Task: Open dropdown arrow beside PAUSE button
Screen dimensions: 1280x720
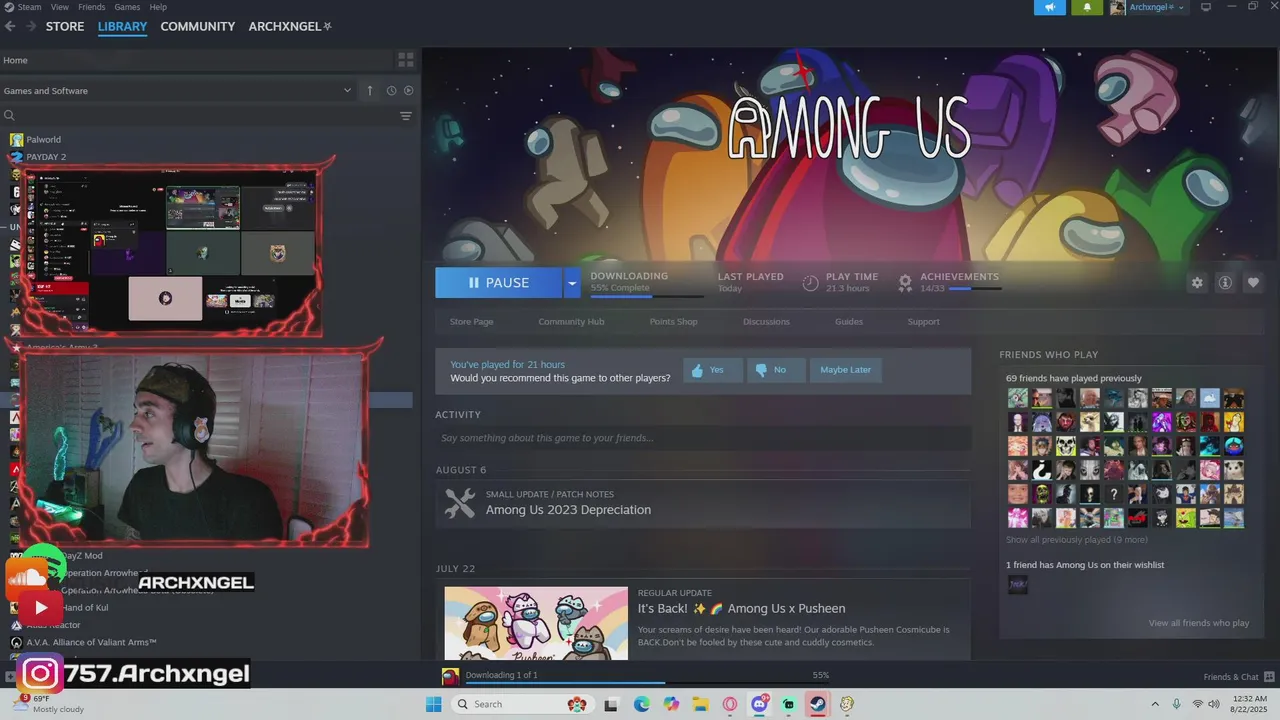Action: (x=572, y=283)
